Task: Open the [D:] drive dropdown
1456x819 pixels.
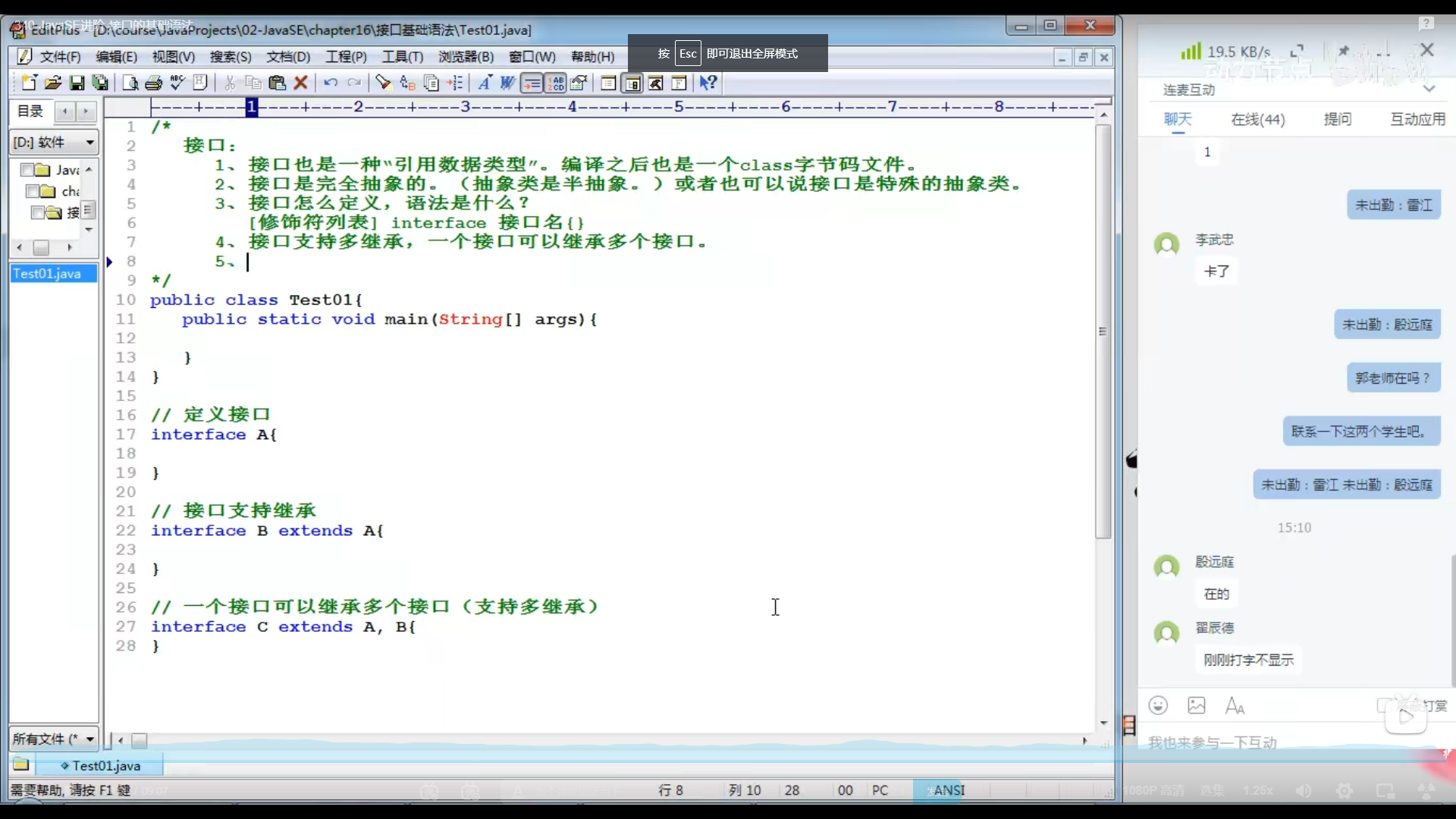Action: [89, 142]
